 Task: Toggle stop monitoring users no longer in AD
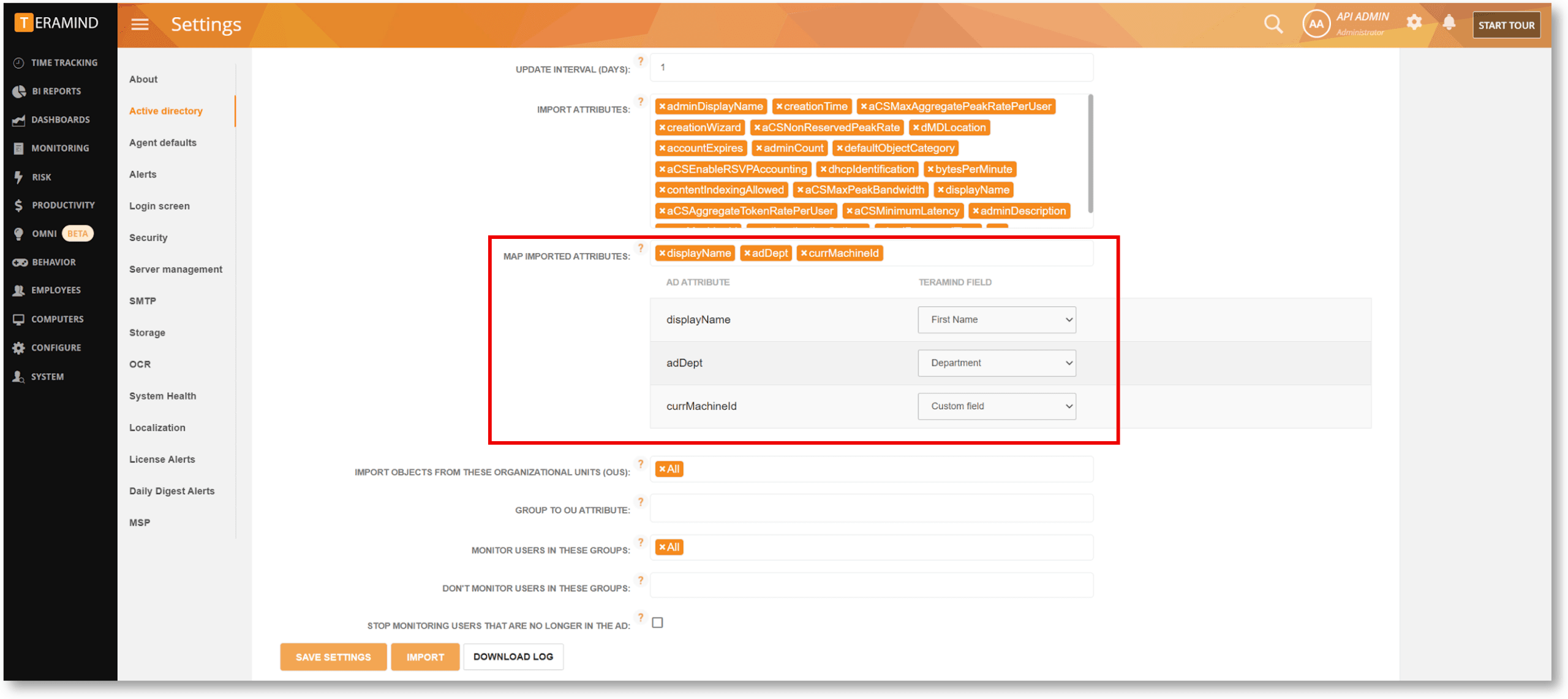[657, 623]
